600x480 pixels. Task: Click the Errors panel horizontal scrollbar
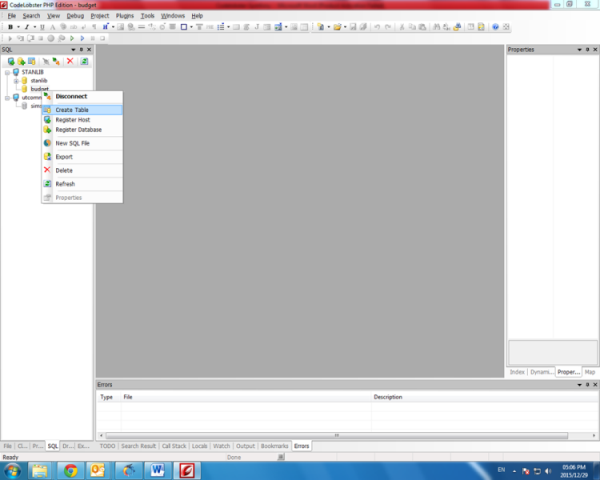click(300, 433)
